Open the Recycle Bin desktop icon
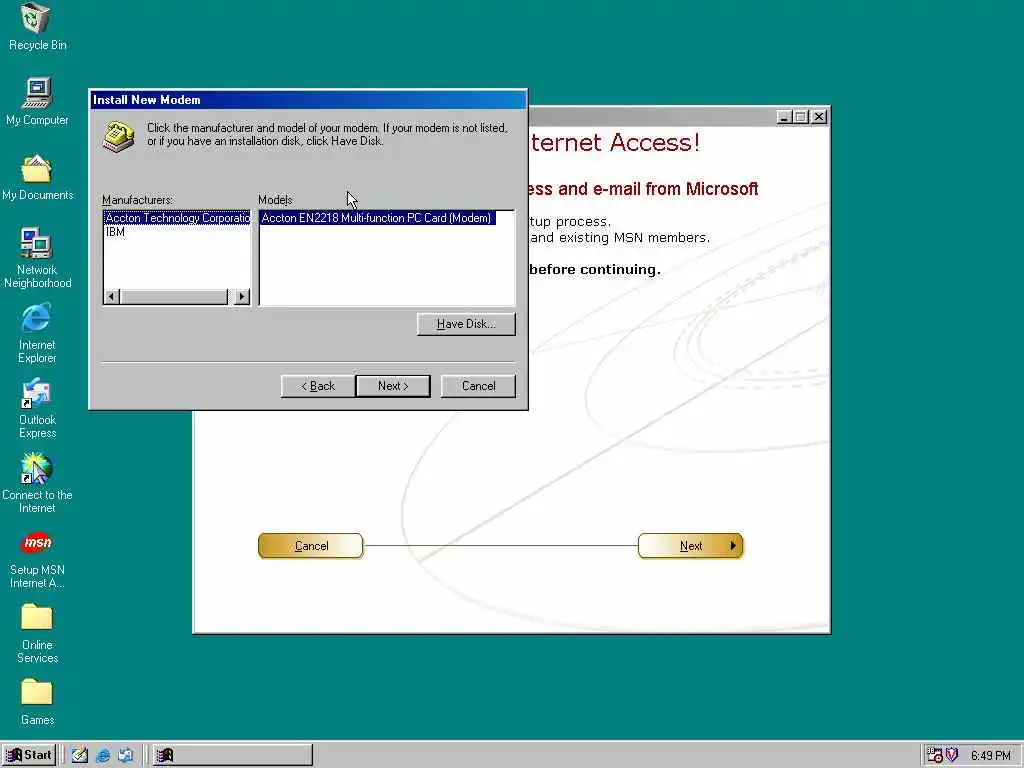 (x=37, y=19)
